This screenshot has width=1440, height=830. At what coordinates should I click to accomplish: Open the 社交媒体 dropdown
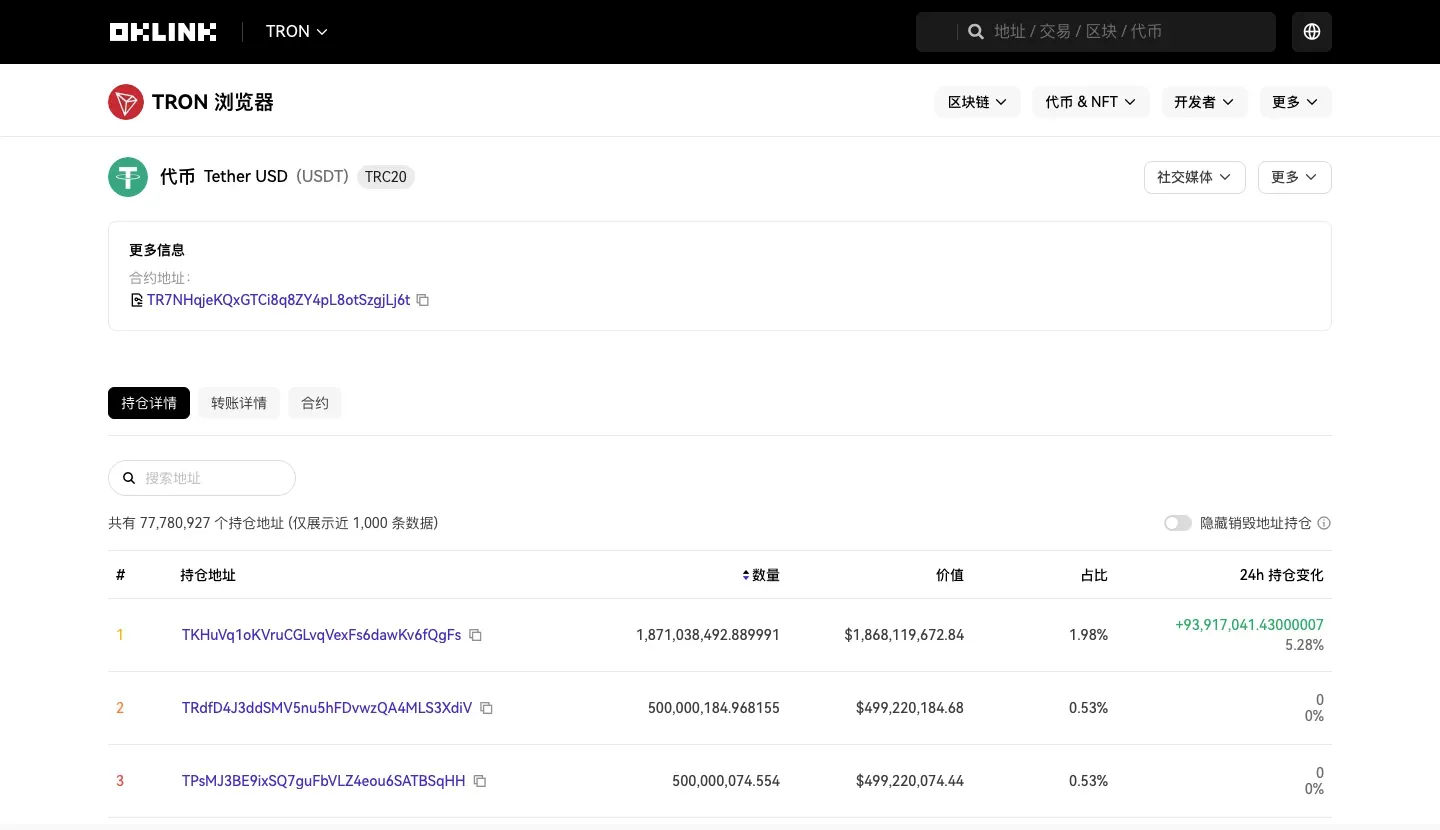[x=1194, y=177]
